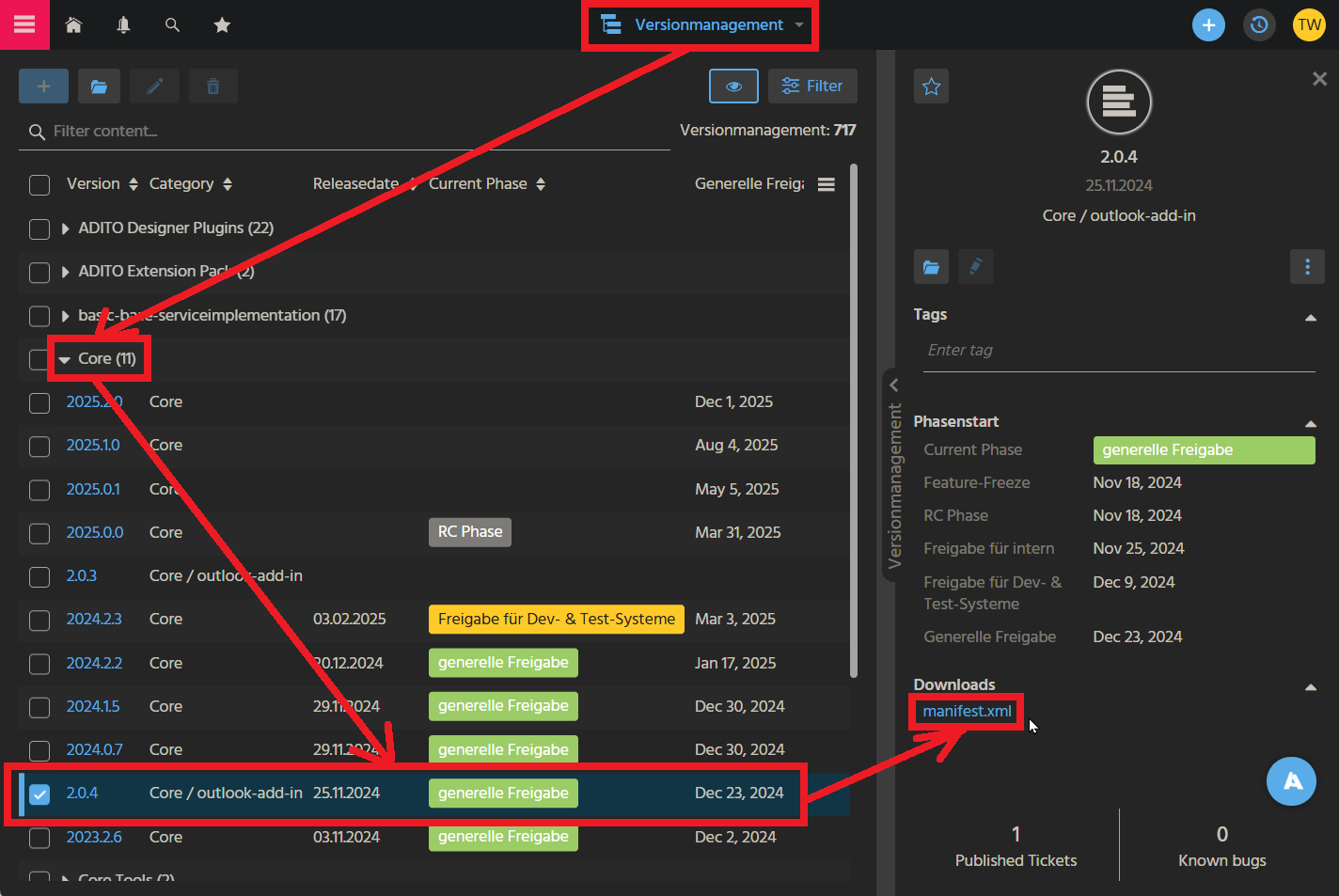Click the yellow Freigabe für Dev- & Test-Systeme badge
Screen dimensions: 1339x896
(x=557, y=619)
